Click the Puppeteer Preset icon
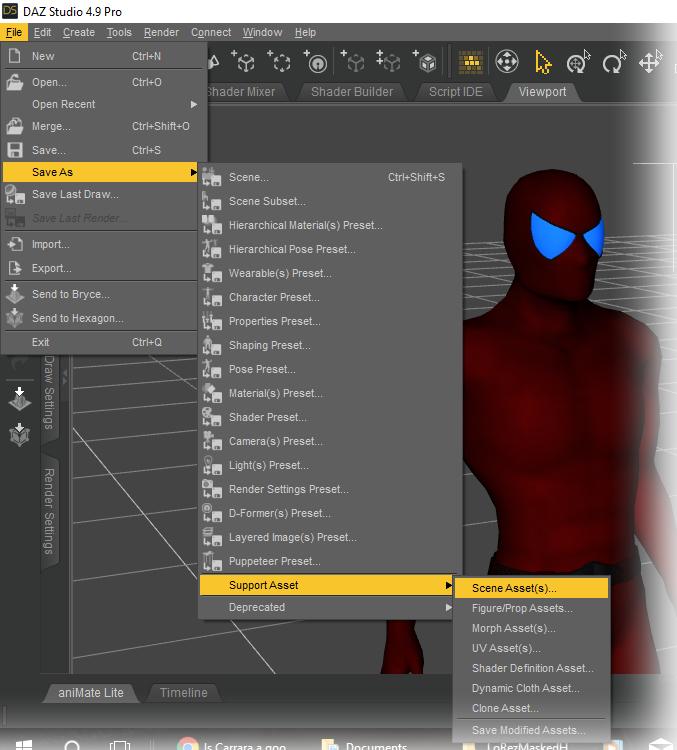The width and height of the screenshot is (677, 750). coord(211,561)
